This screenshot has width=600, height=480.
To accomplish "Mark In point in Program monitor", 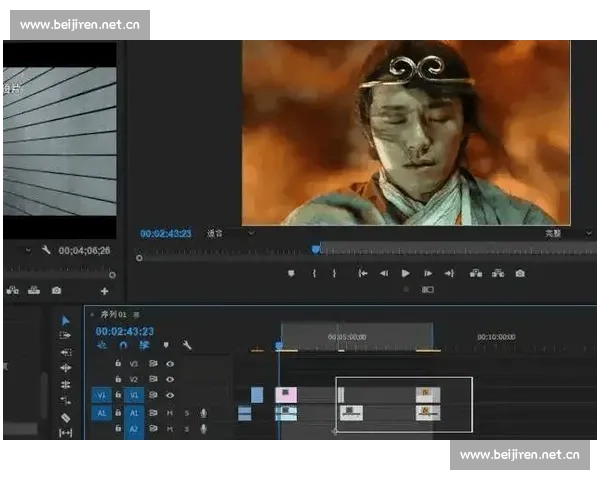I will click(314, 274).
